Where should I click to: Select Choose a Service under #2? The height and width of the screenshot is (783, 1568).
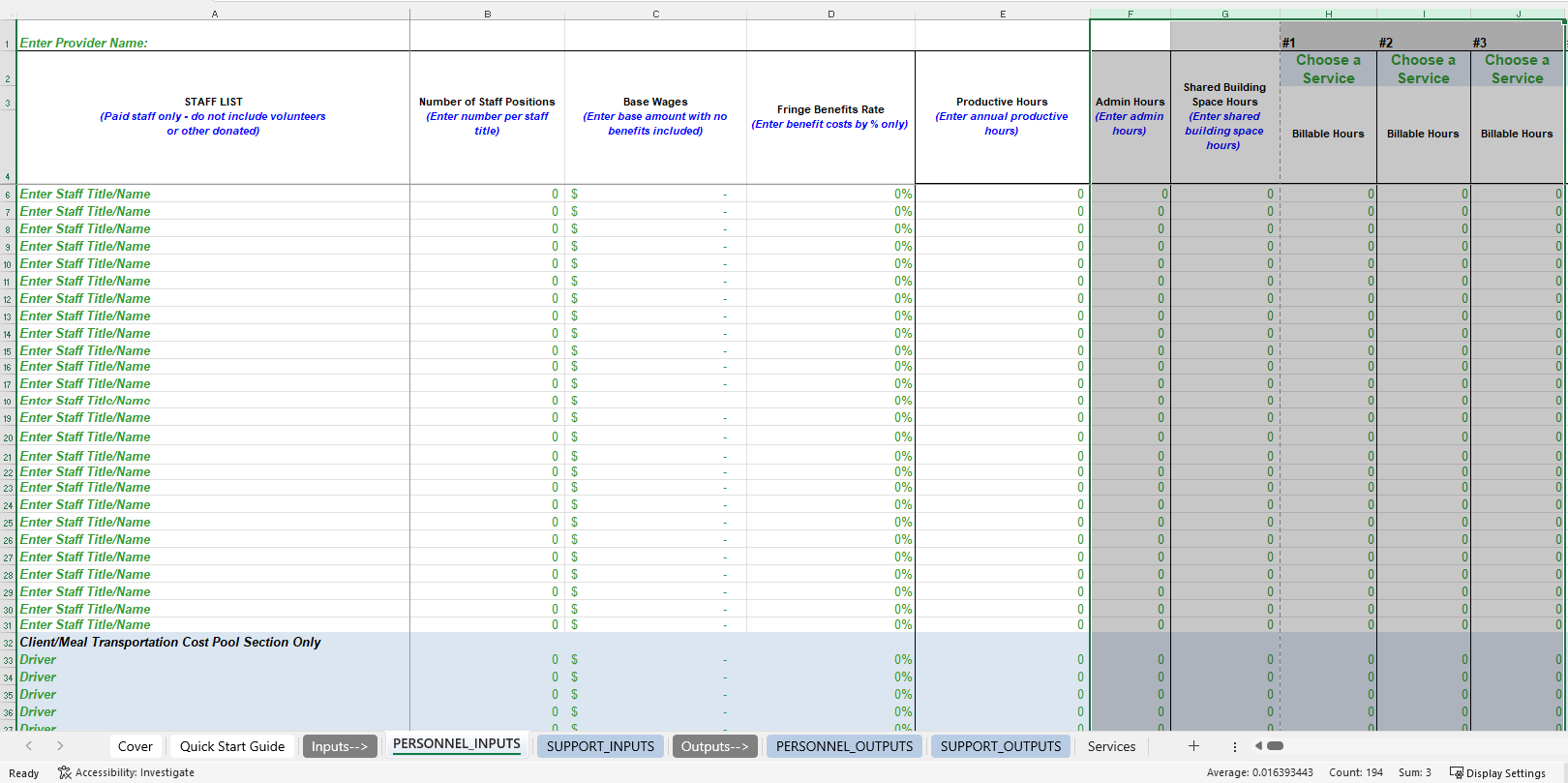(x=1423, y=69)
